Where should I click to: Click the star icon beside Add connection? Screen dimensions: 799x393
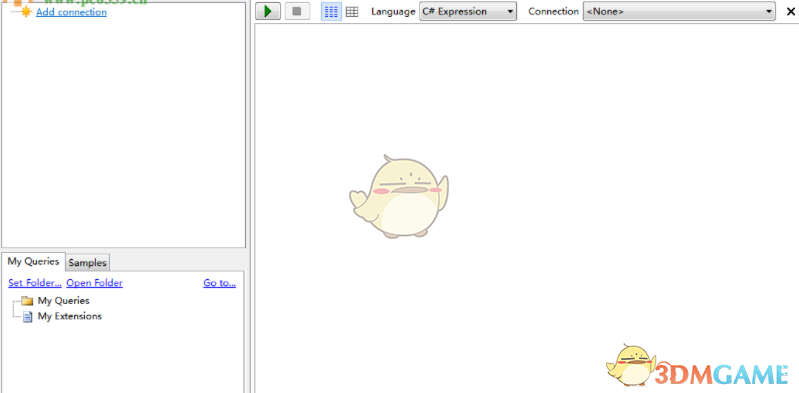(26, 12)
